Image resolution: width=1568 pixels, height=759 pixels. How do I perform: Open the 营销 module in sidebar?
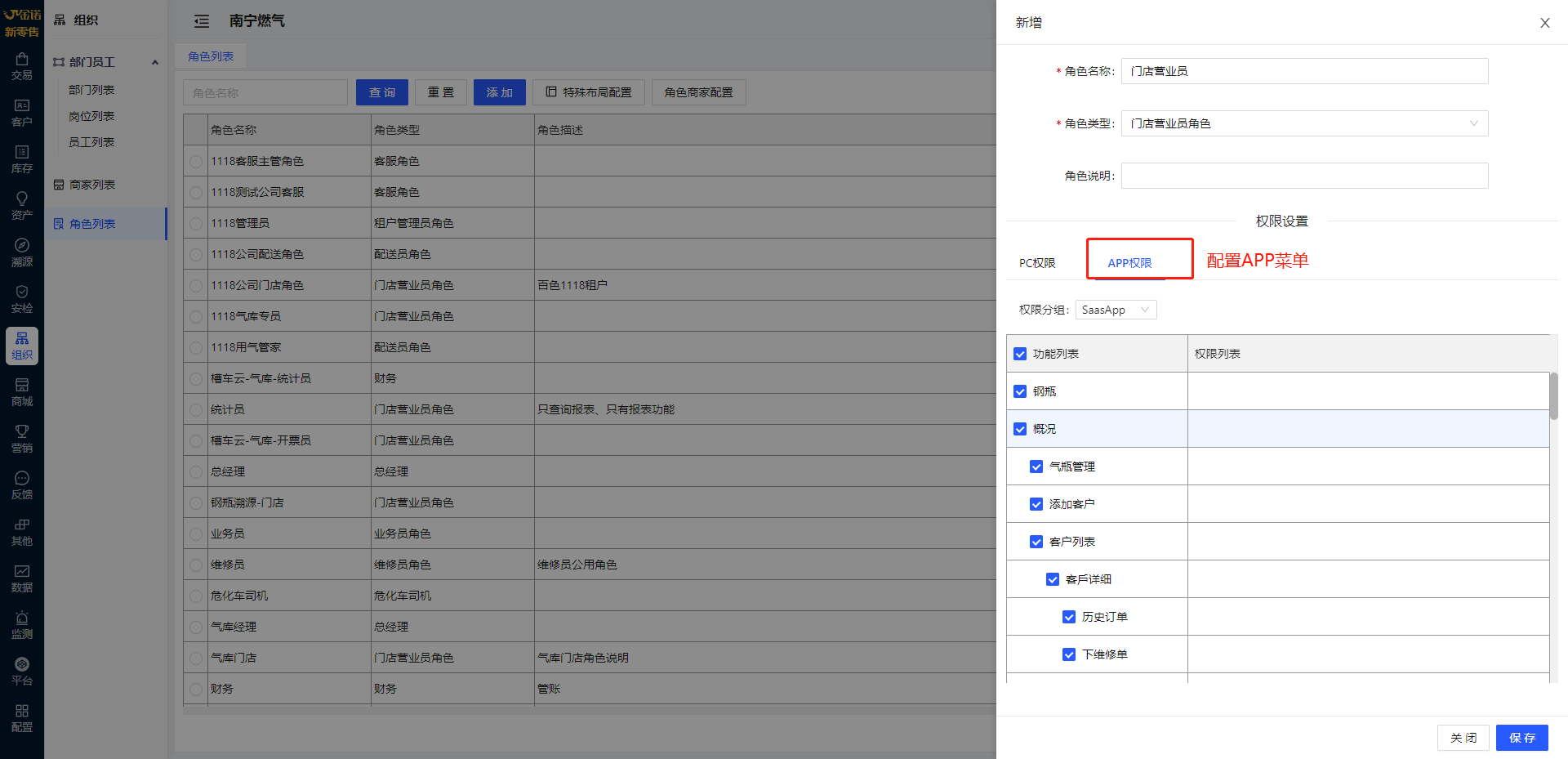tap(22, 440)
